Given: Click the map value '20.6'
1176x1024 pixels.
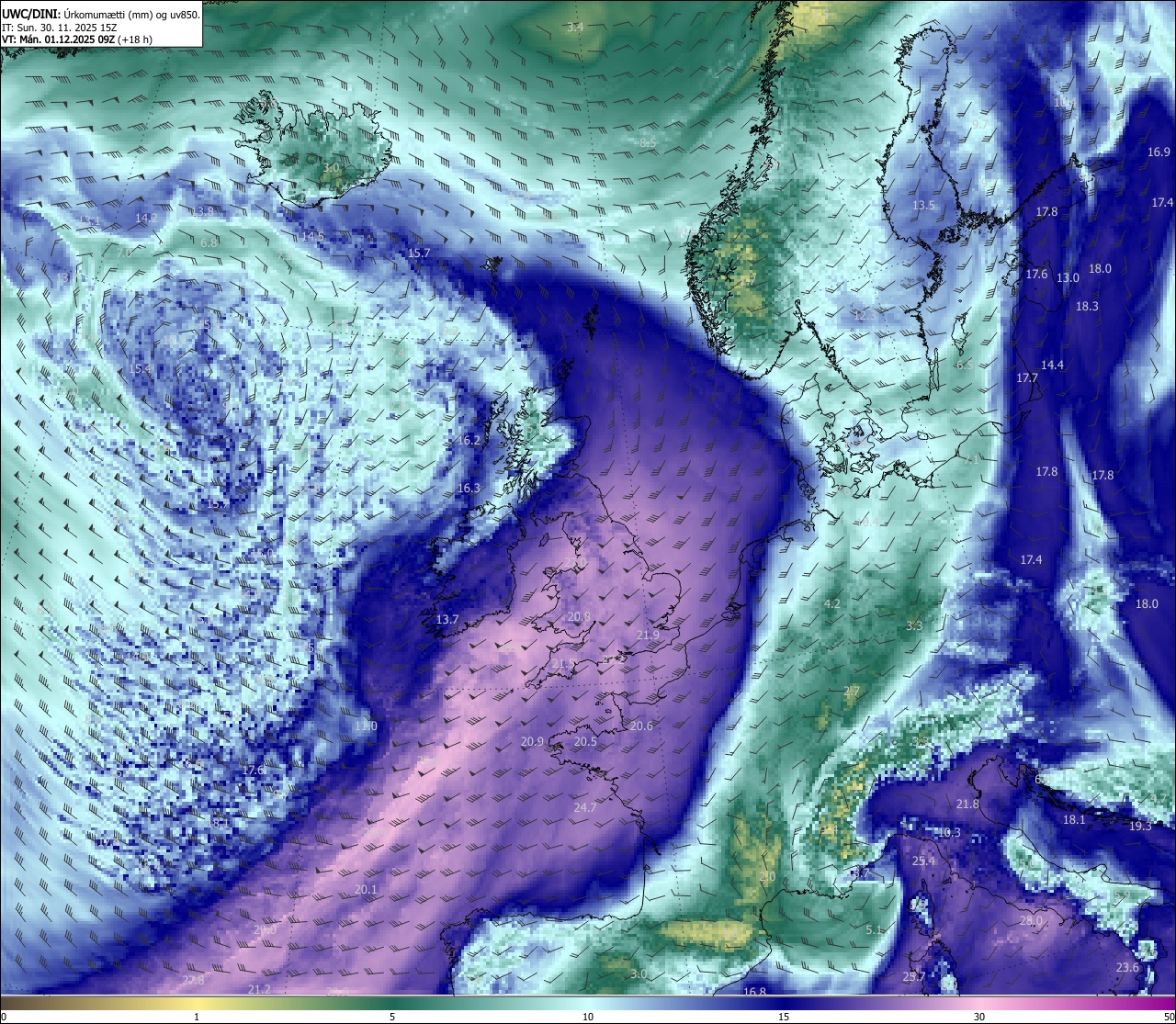Looking at the screenshot, I should (641, 726).
